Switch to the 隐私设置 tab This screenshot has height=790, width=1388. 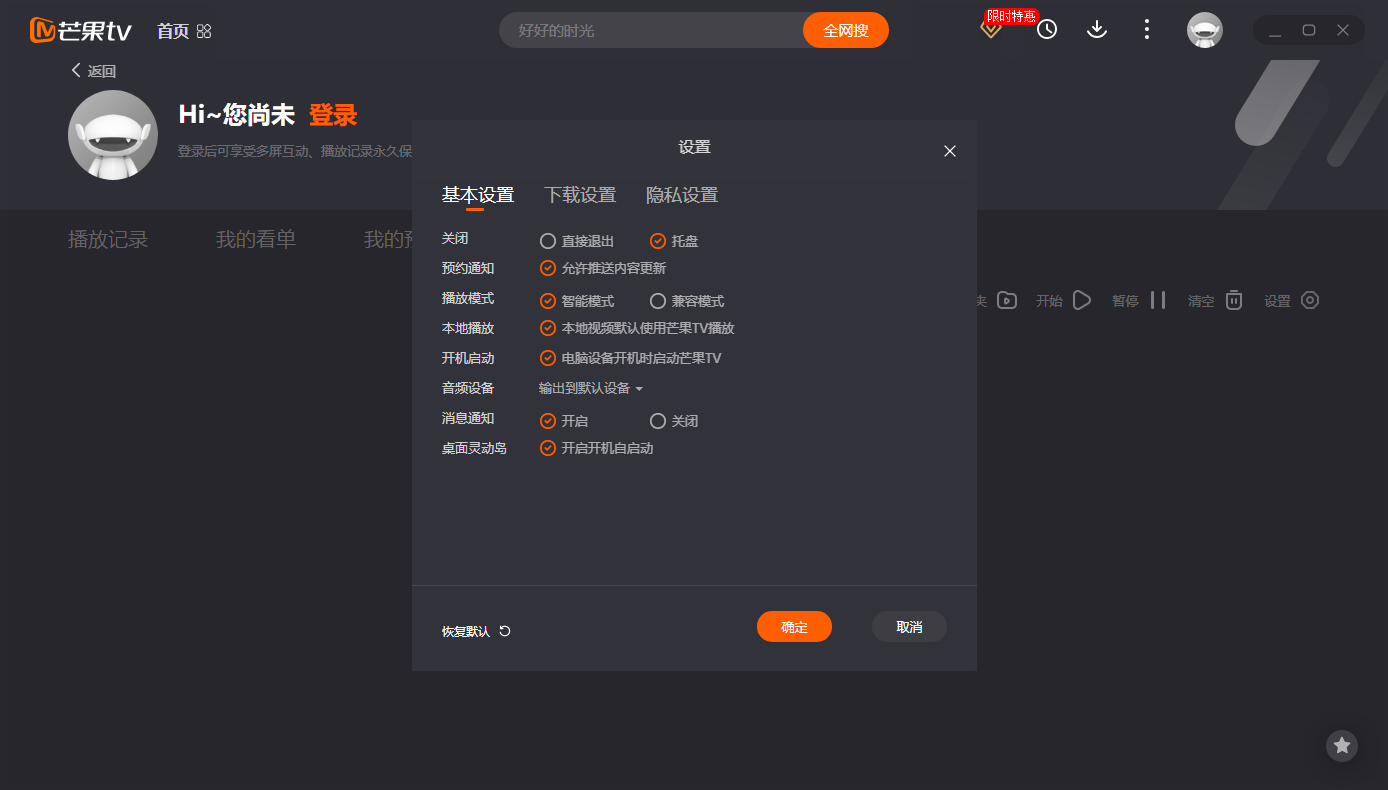coord(681,195)
